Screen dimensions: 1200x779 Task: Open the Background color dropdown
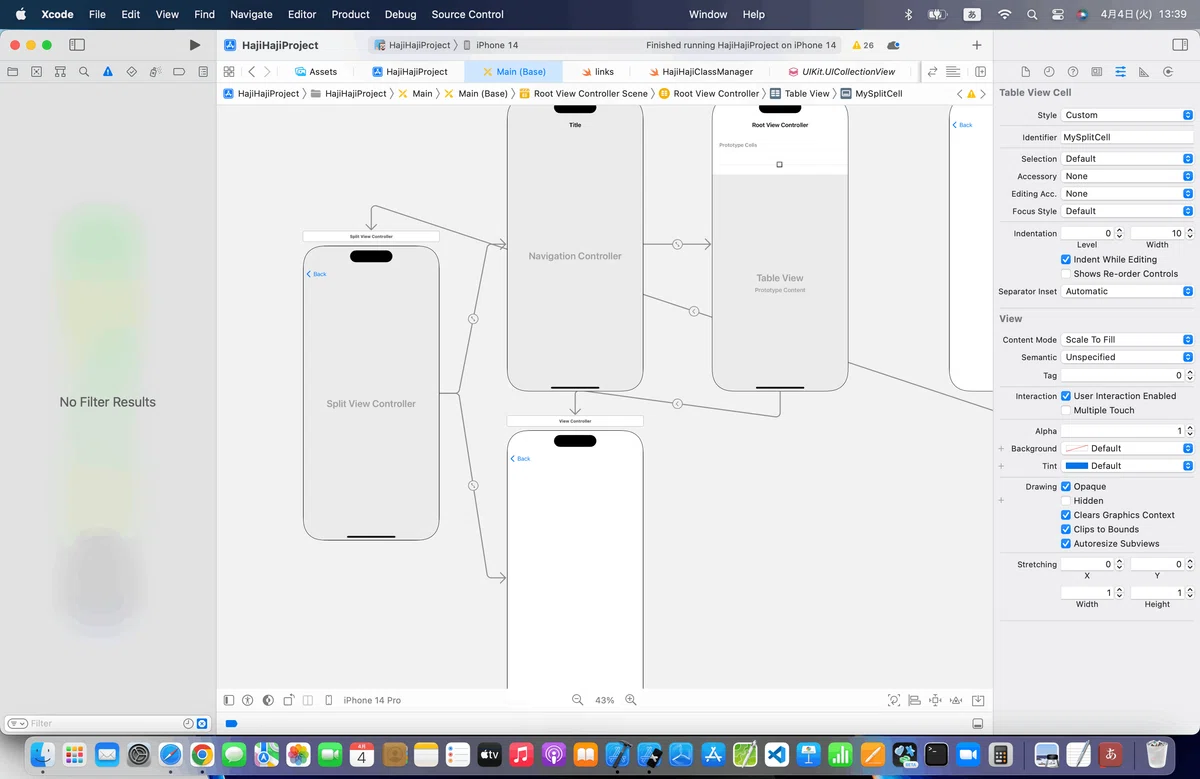[1127, 448]
